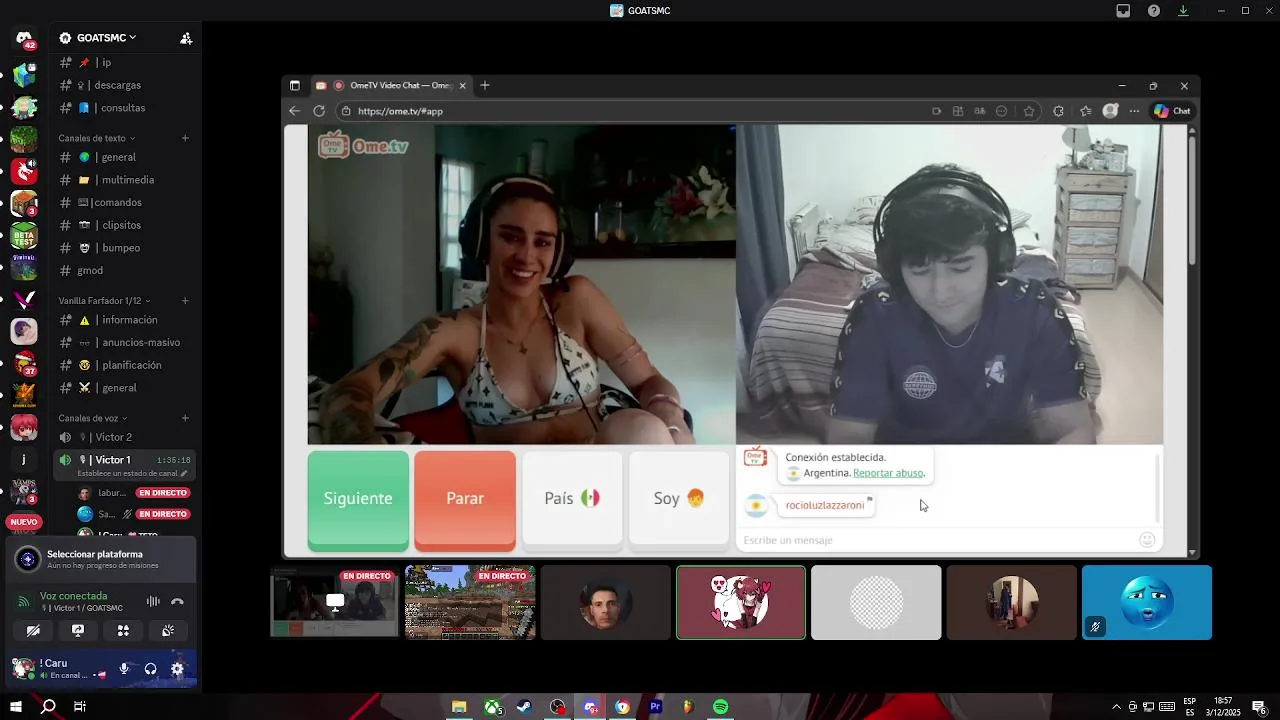1280x720 pixels.
Task: Open the browser three-dot menu
Action: [1134, 111]
